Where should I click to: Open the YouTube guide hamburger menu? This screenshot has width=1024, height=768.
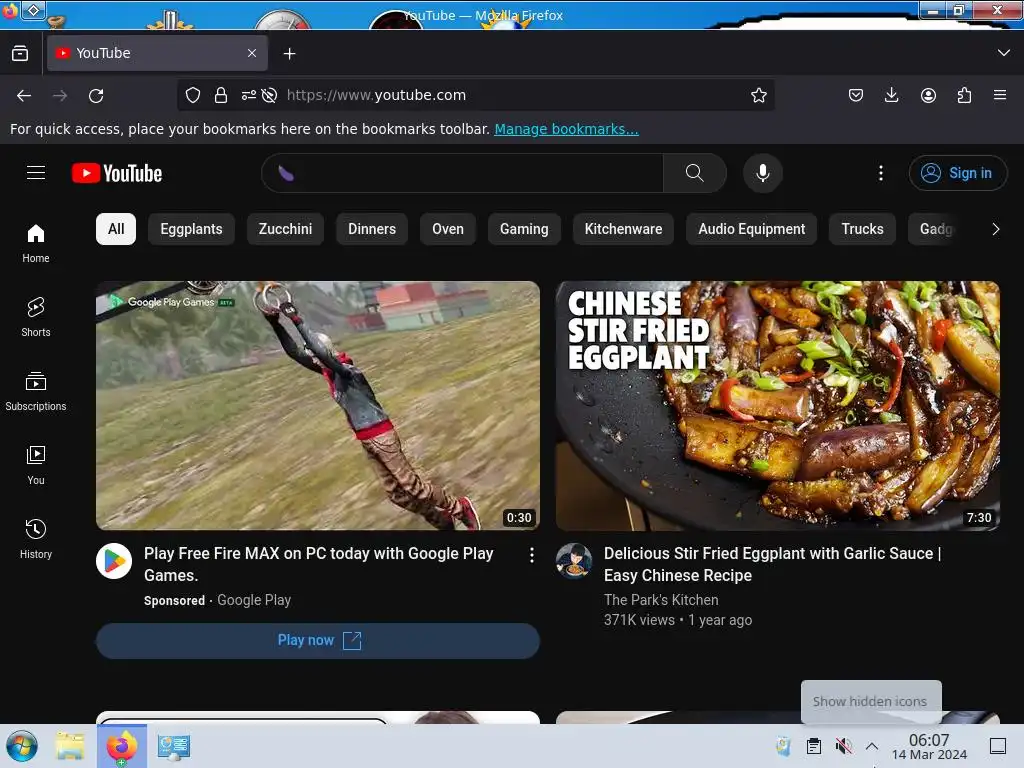36,172
